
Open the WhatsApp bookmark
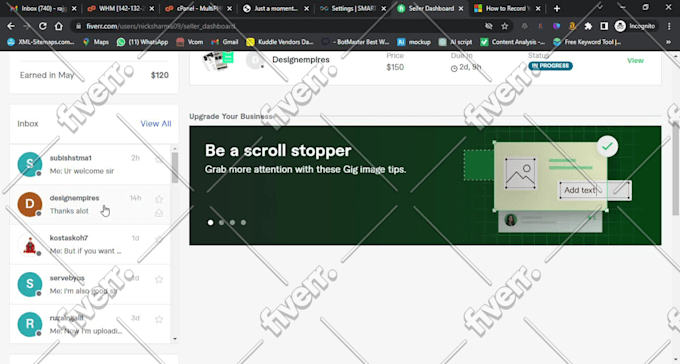pos(142,42)
